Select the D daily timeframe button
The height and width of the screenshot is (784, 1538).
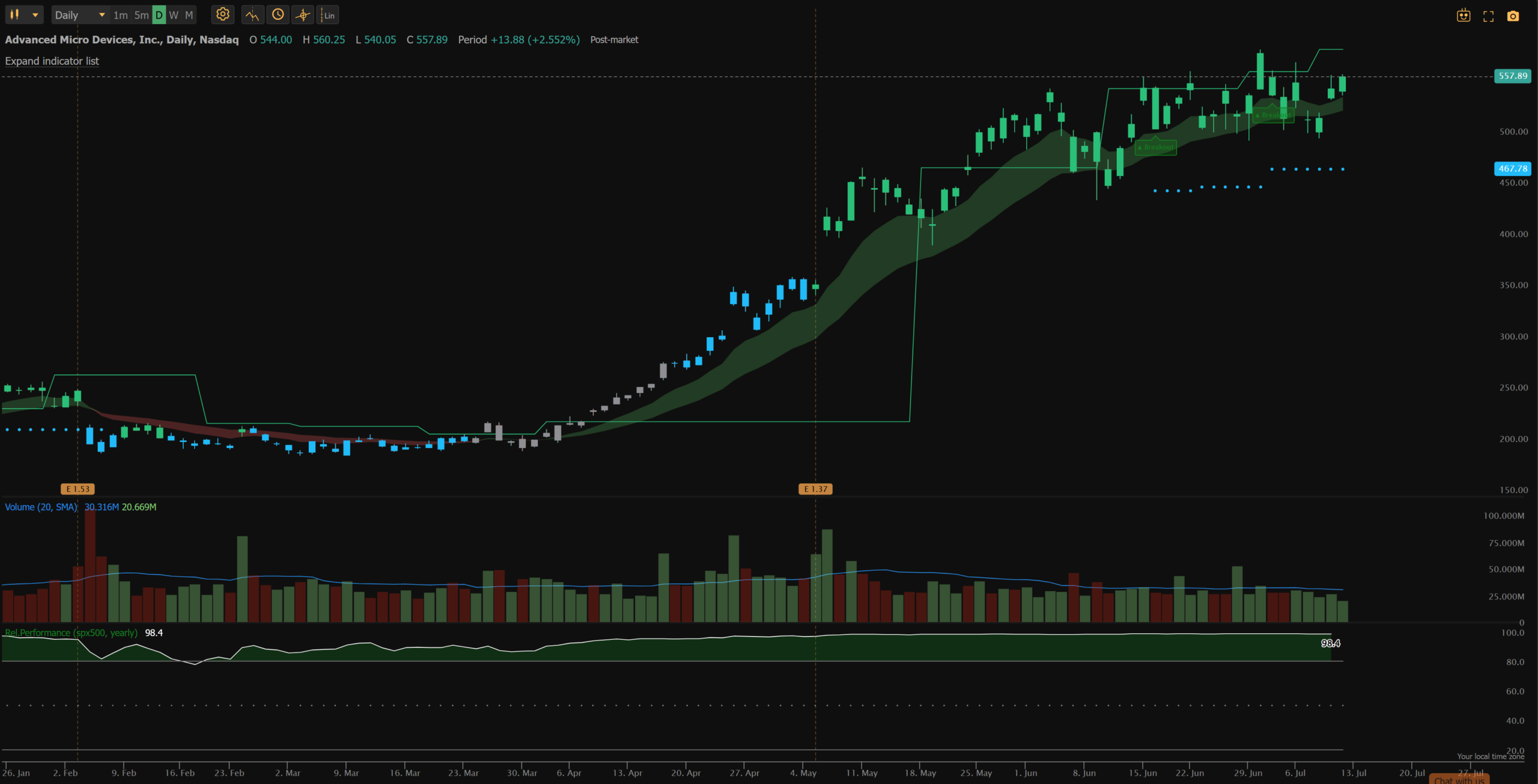(x=159, y=15)
